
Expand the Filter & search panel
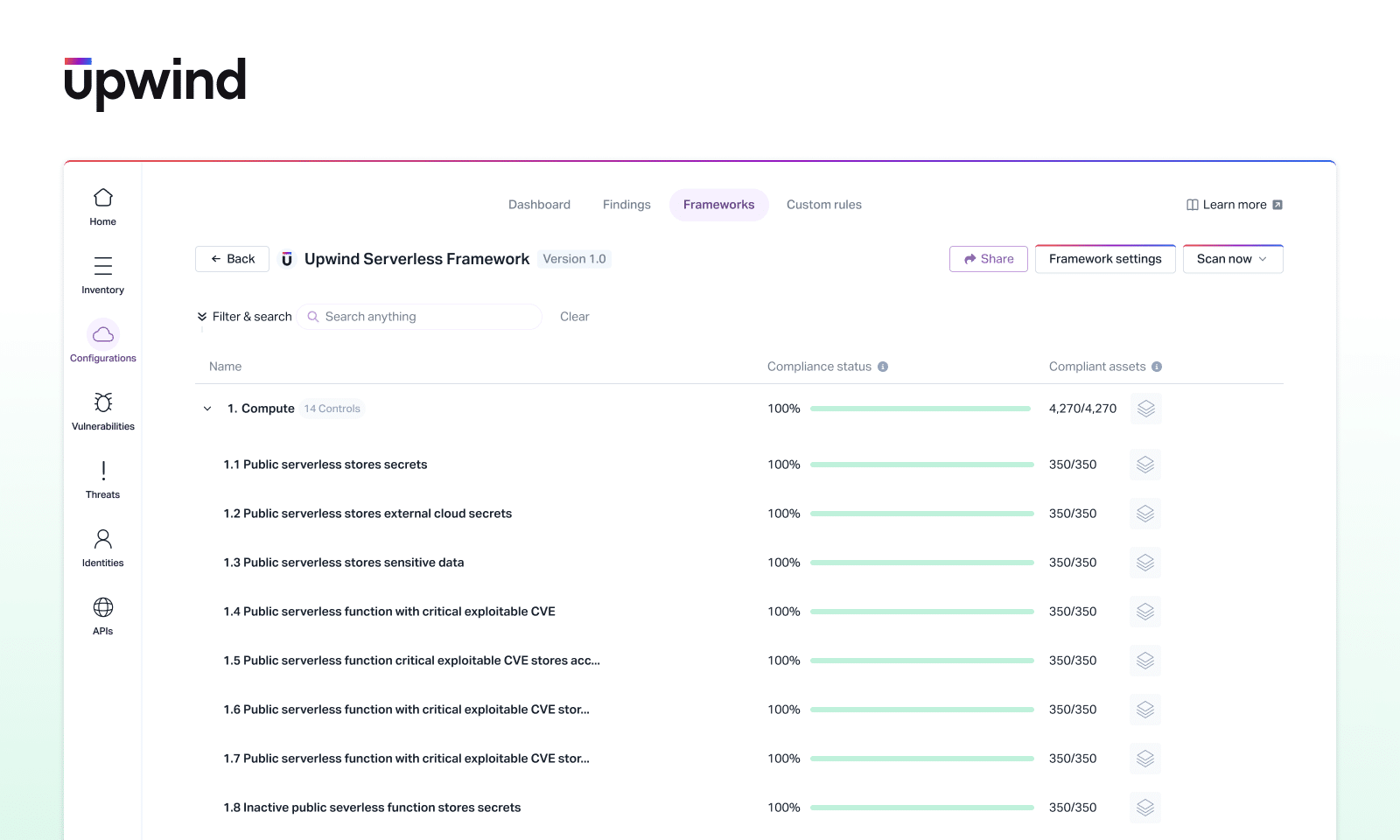pos(244,317)
